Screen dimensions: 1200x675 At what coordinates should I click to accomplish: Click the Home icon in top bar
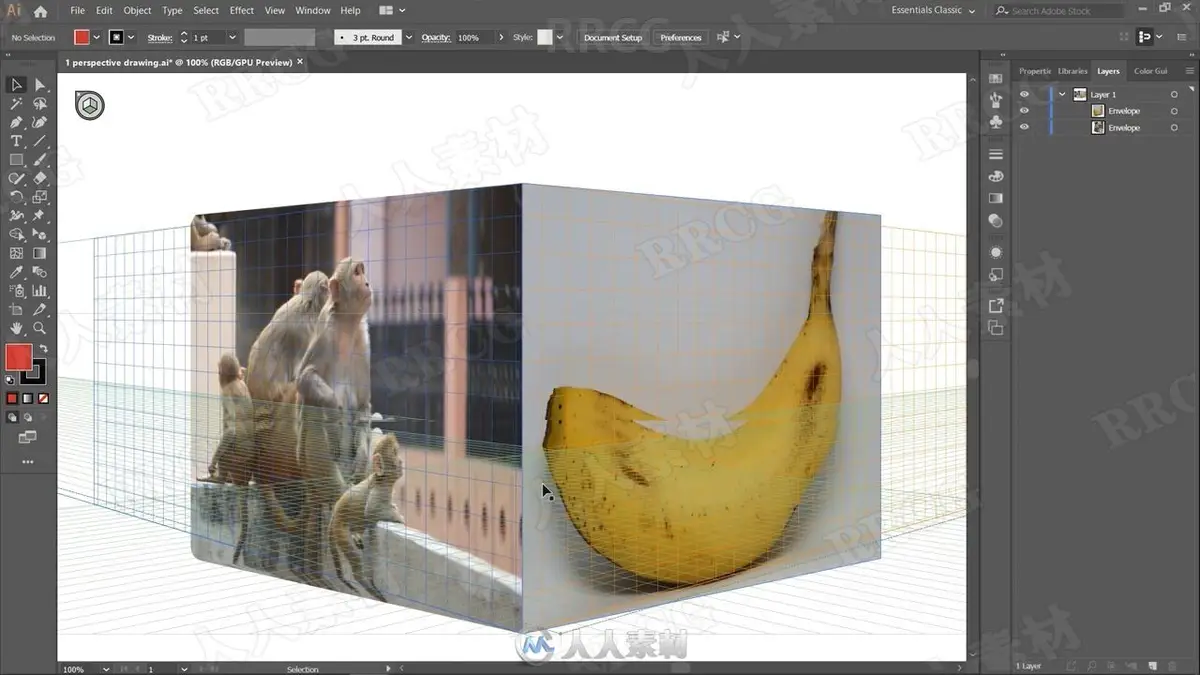[x=40, y=11]
